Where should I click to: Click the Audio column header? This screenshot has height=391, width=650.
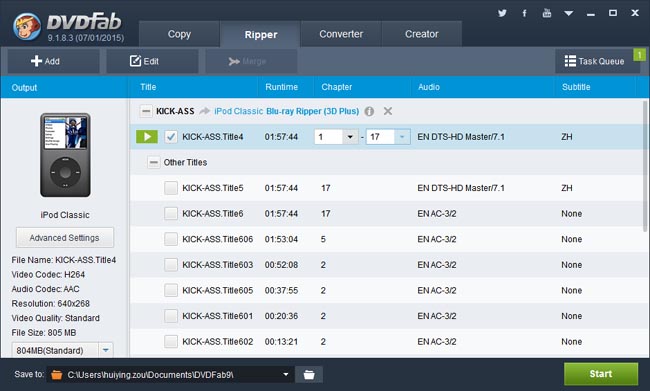[x=429, y=87]
